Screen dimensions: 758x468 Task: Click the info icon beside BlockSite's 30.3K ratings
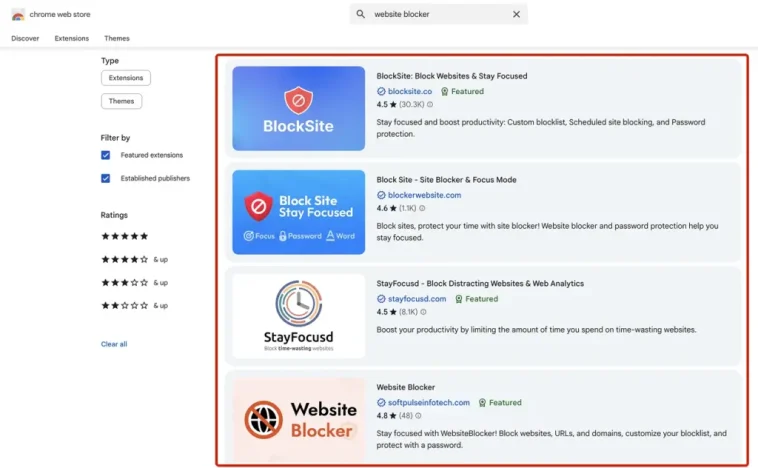[x=430, y=104]
